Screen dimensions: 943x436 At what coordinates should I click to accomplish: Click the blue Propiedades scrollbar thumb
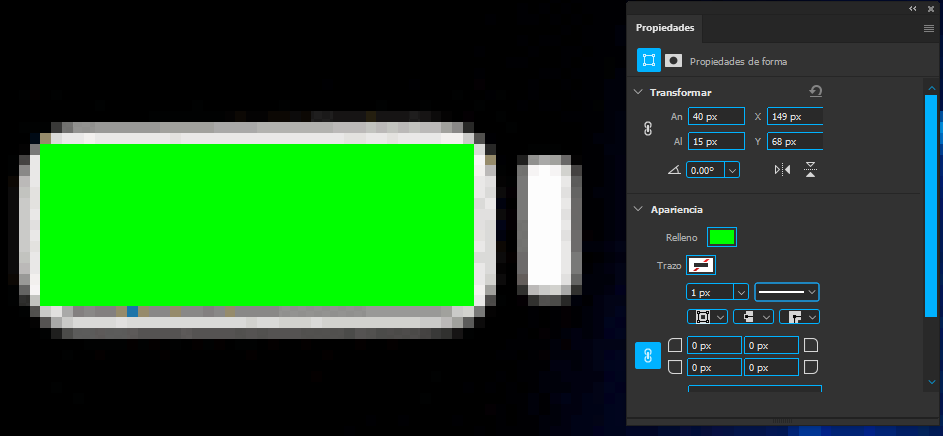[932, 205]
